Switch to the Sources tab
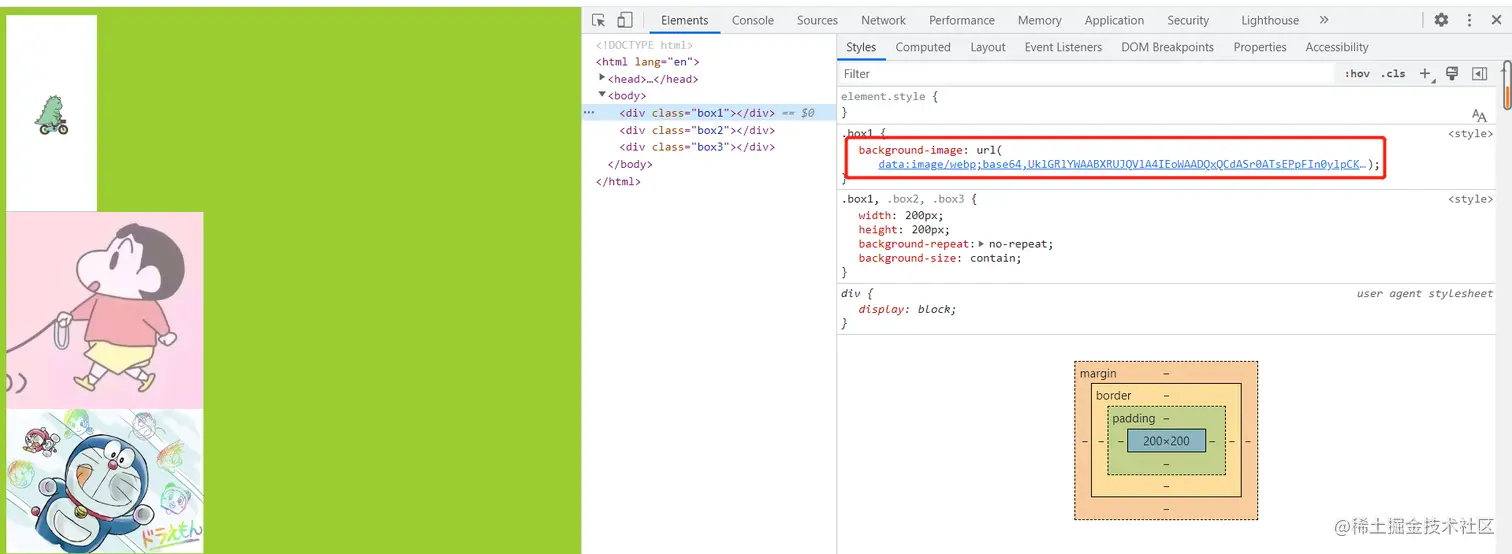 817,20
